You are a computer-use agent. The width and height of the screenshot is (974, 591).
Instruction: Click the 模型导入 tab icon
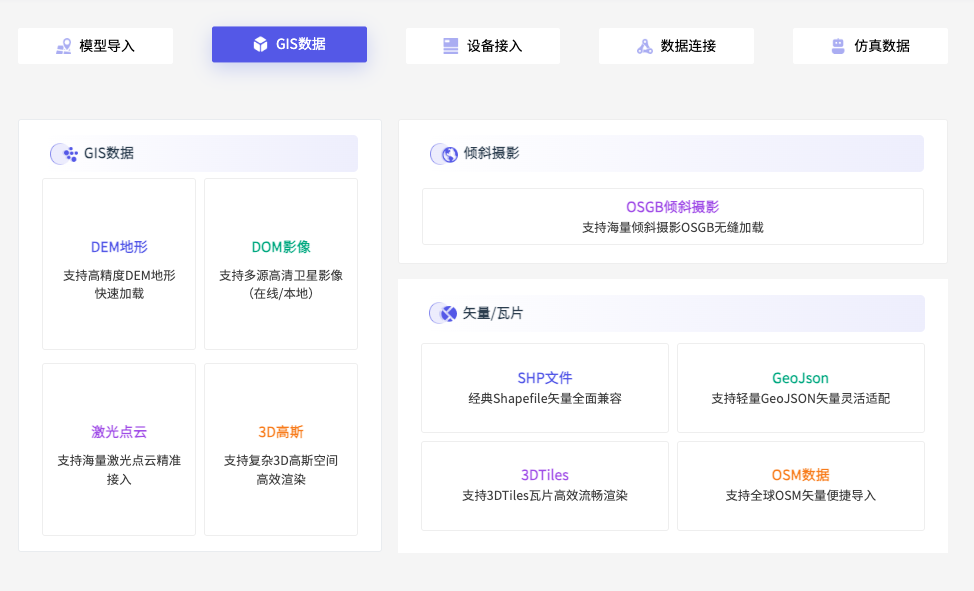(x=63, y=46)
